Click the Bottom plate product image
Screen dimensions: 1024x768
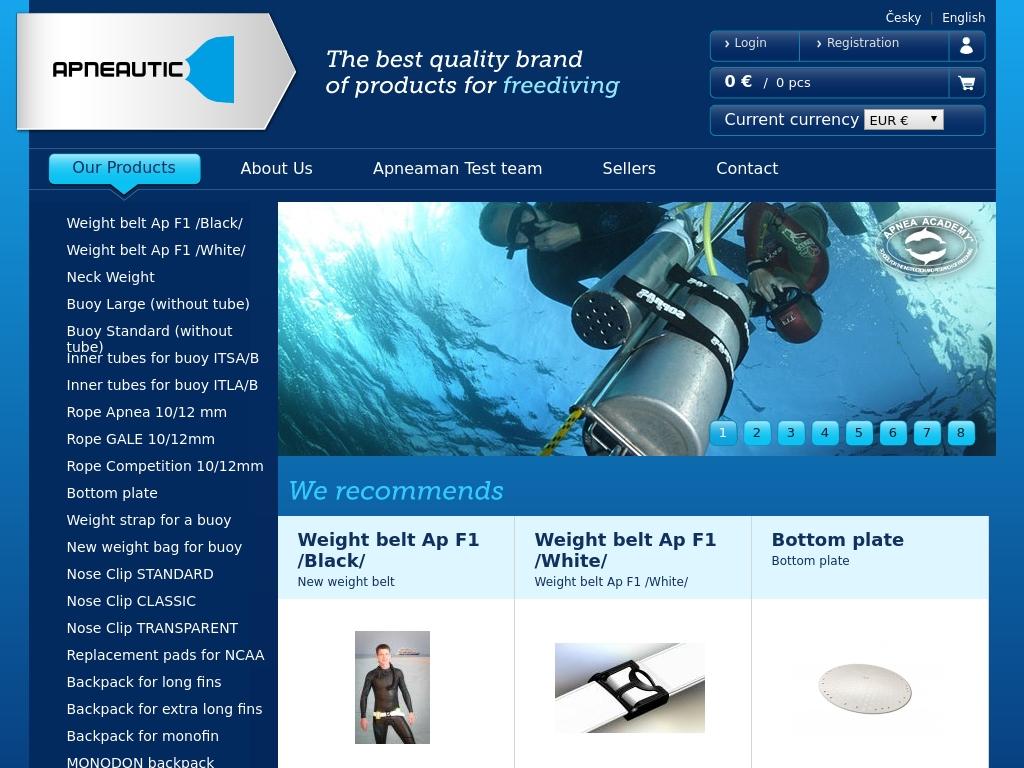[864, 688]
